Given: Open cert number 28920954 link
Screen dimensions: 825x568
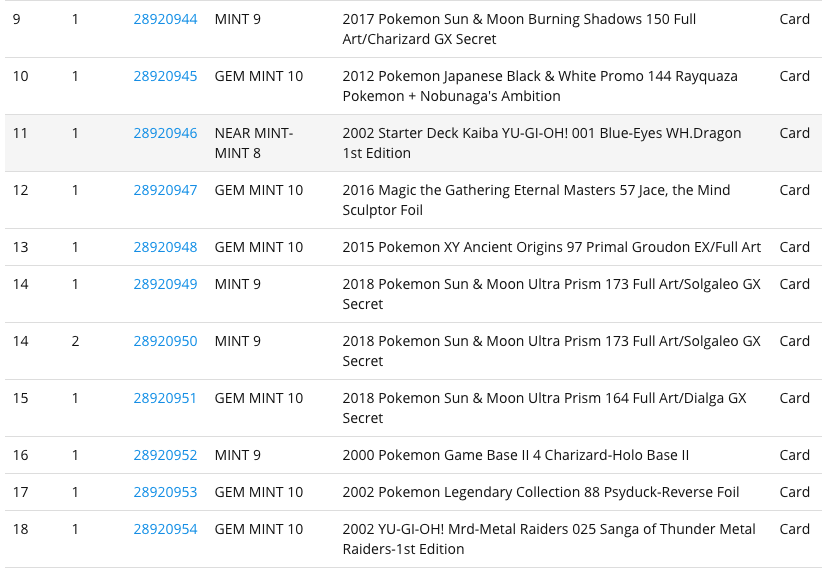Looking at the screenshot, I should tap(165, 529).
